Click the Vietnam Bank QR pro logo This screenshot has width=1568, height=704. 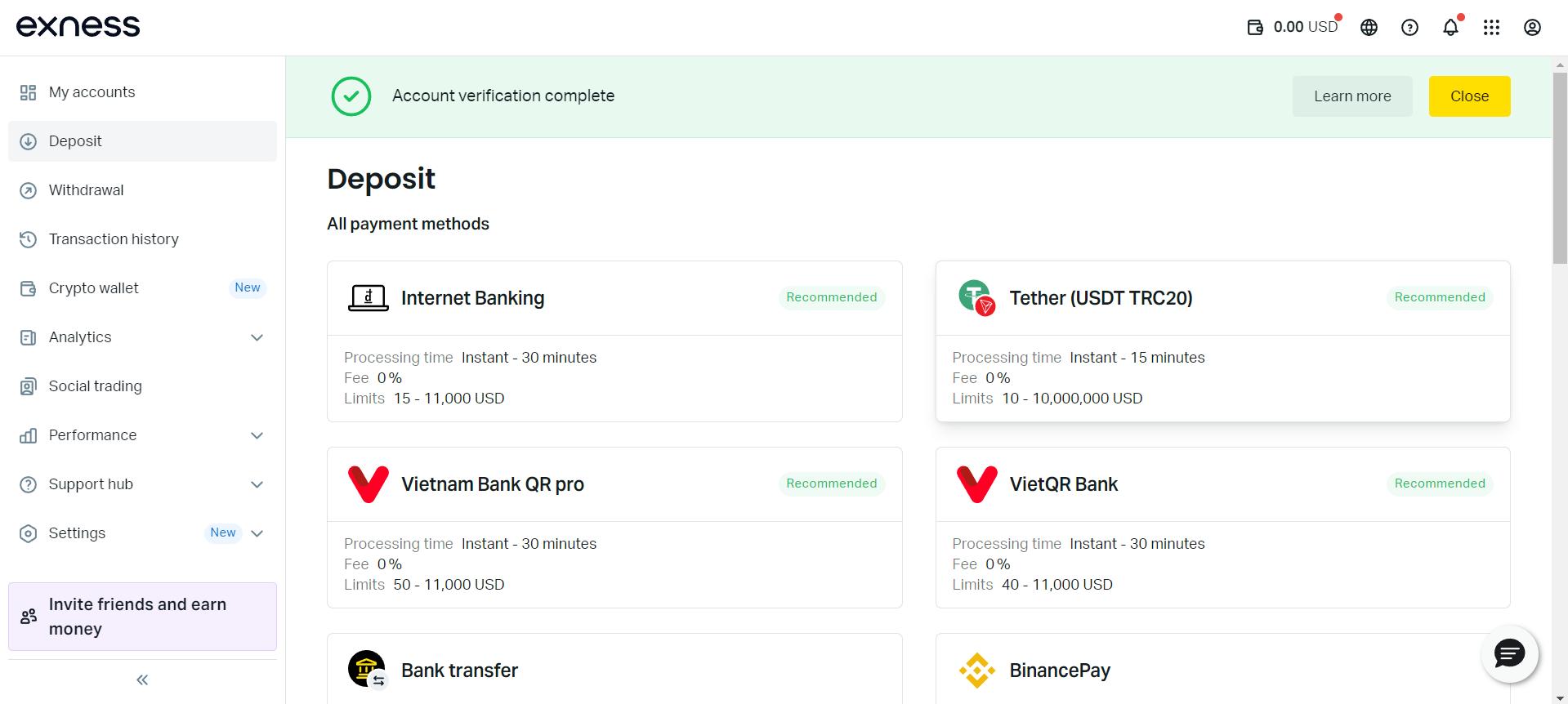[x=369, y=484]
